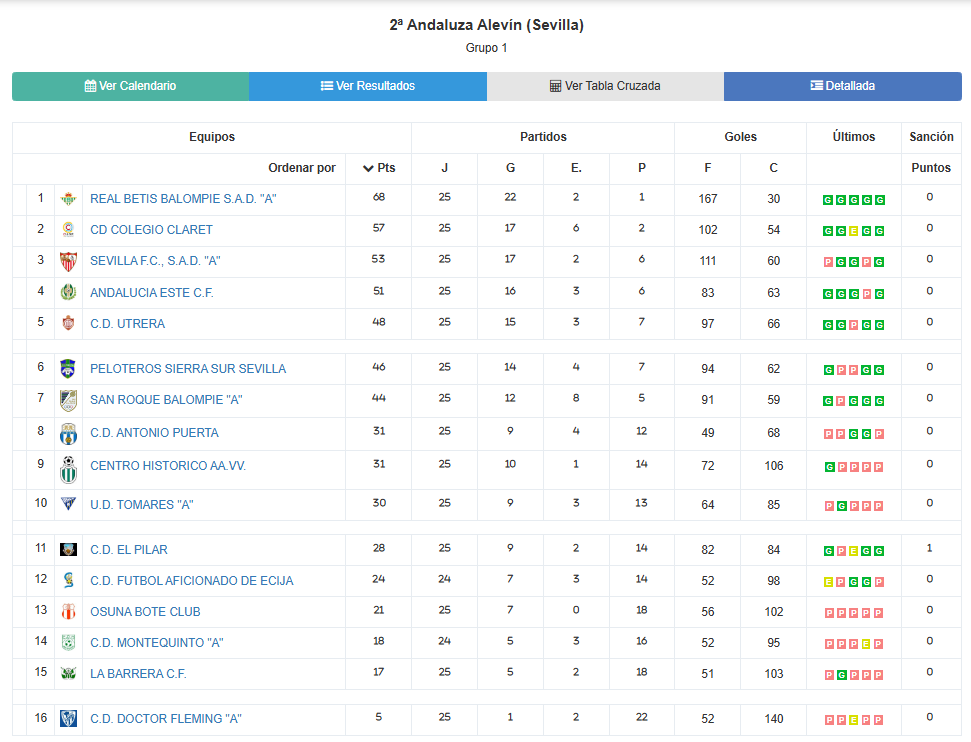Click the La Barrera C.F. crest
Screen dimensions: 971x742
click(x=68, y=673)
